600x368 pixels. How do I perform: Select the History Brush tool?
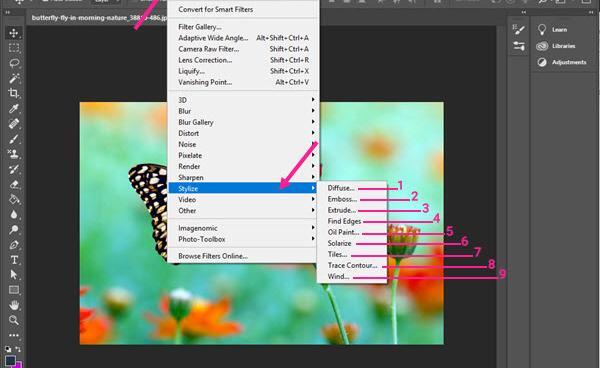pyautogui.click(x=14, y=169)
